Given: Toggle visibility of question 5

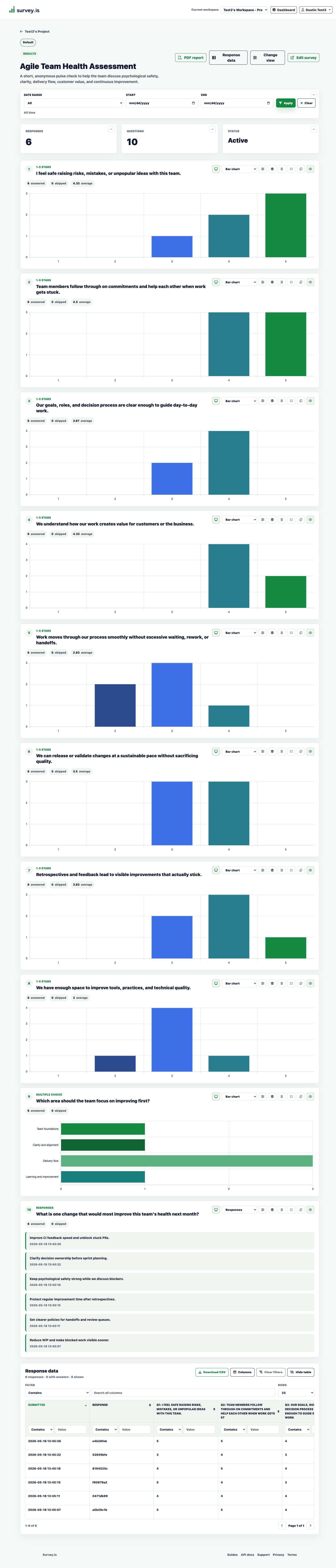Looking at the screenshot, I should (x=310, y=633).
